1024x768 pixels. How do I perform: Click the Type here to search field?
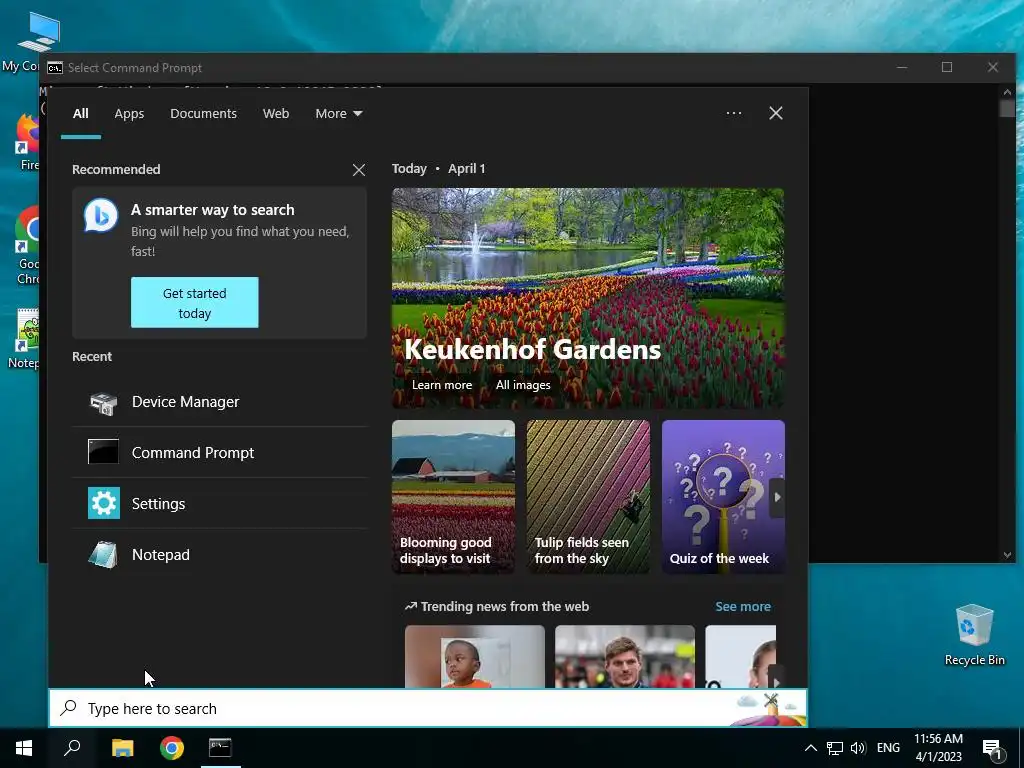[x=428, y=708]
